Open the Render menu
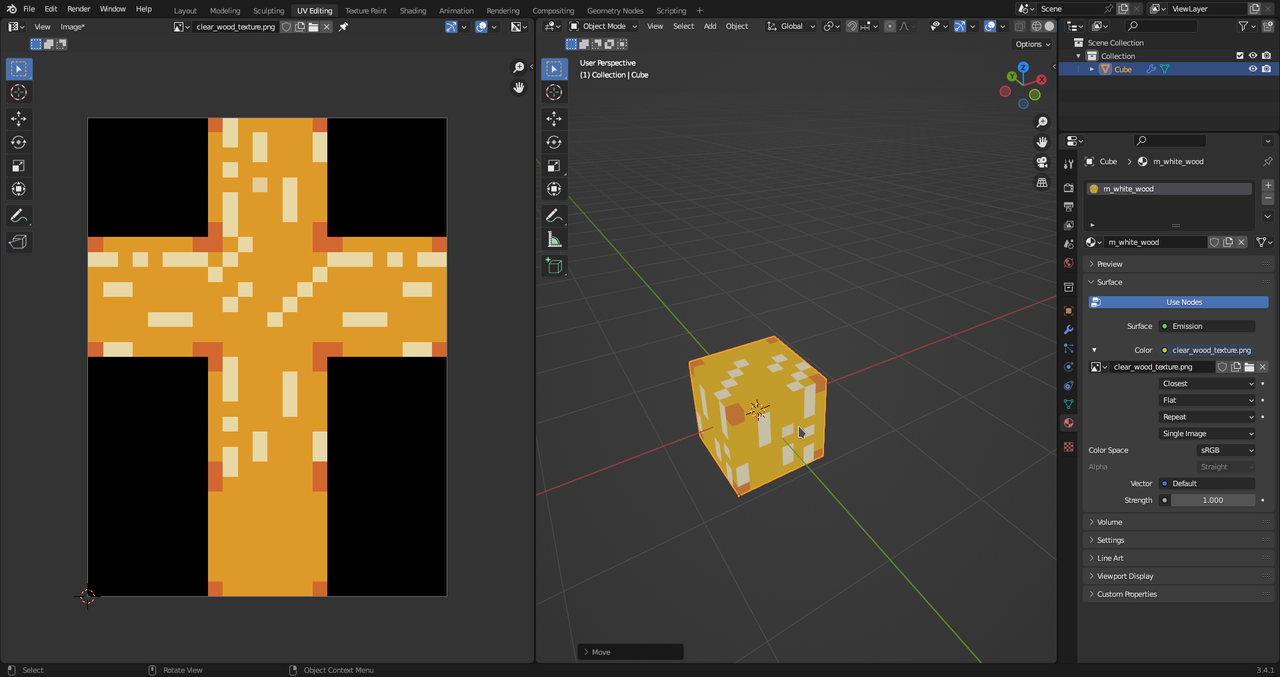The image size is (1280, 677). click(x=78, y=9)
